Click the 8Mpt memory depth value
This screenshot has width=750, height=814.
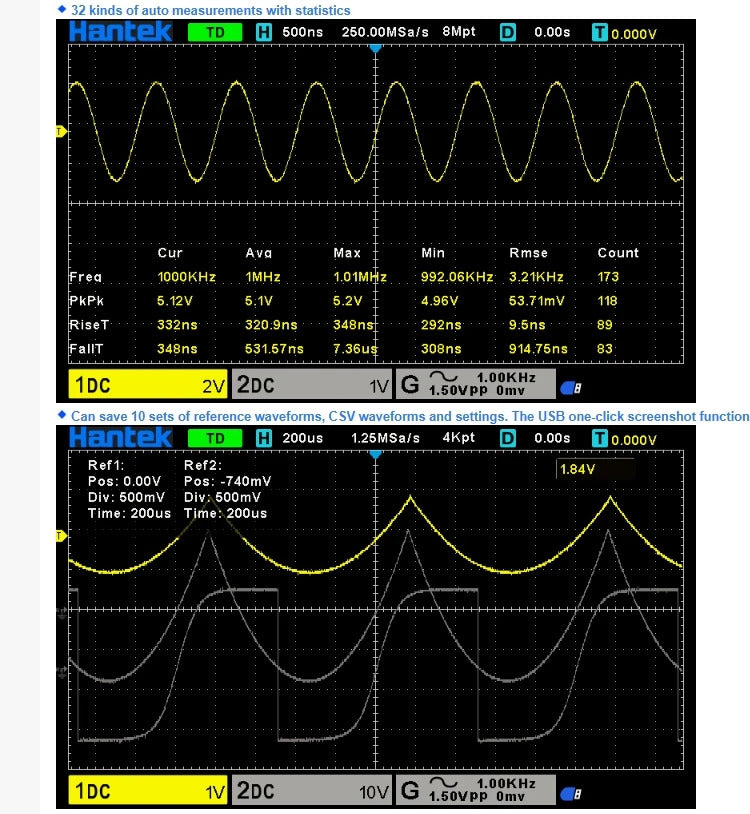point(458,32)
